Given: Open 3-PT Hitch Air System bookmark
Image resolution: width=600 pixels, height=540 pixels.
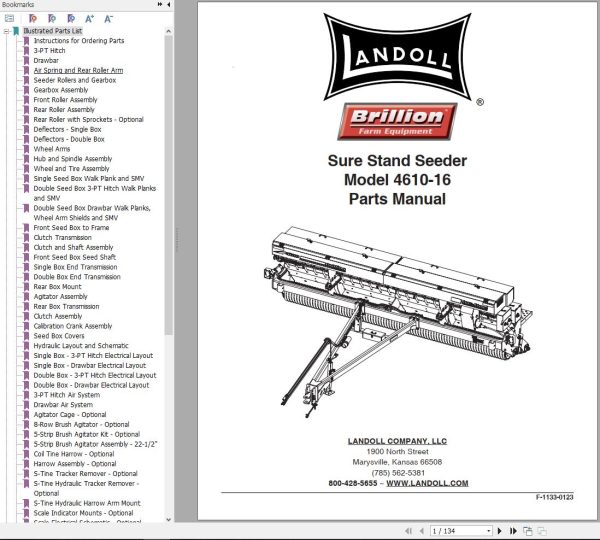Looking at the screenshot, I should [67, 395].
